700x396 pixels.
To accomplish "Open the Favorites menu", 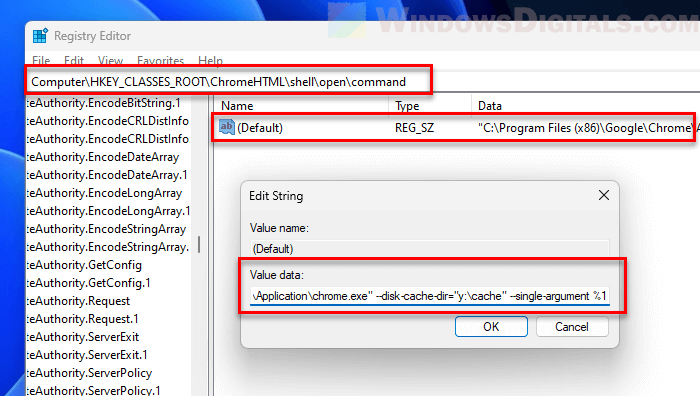I will click(x=160, y=60).
